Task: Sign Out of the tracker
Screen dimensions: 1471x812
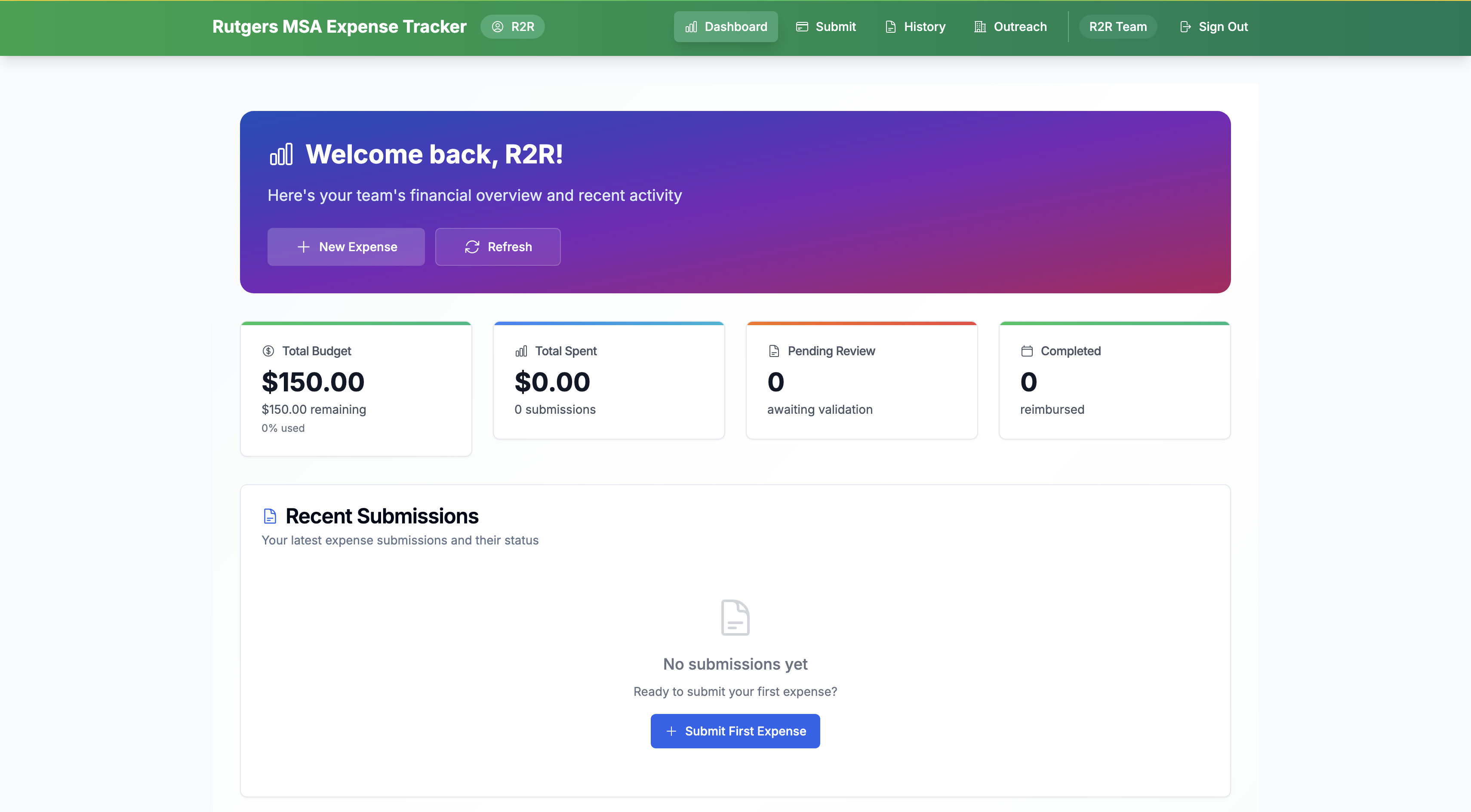Action: (1213, 27)
